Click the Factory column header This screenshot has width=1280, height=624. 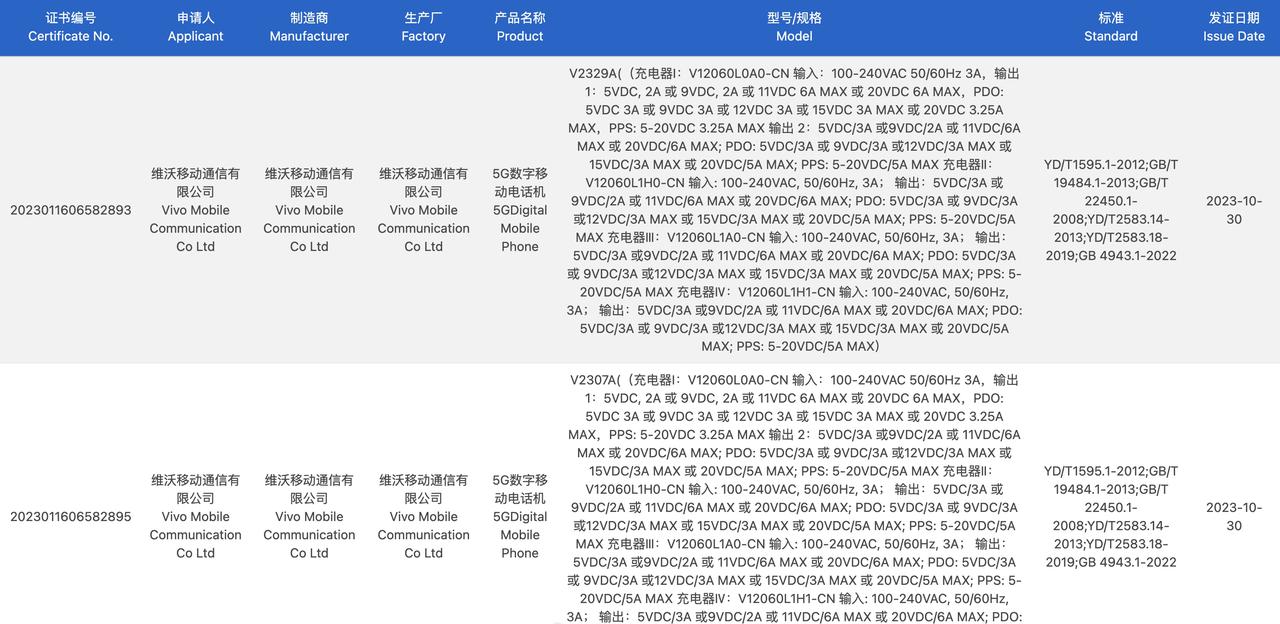coord(423,27)
